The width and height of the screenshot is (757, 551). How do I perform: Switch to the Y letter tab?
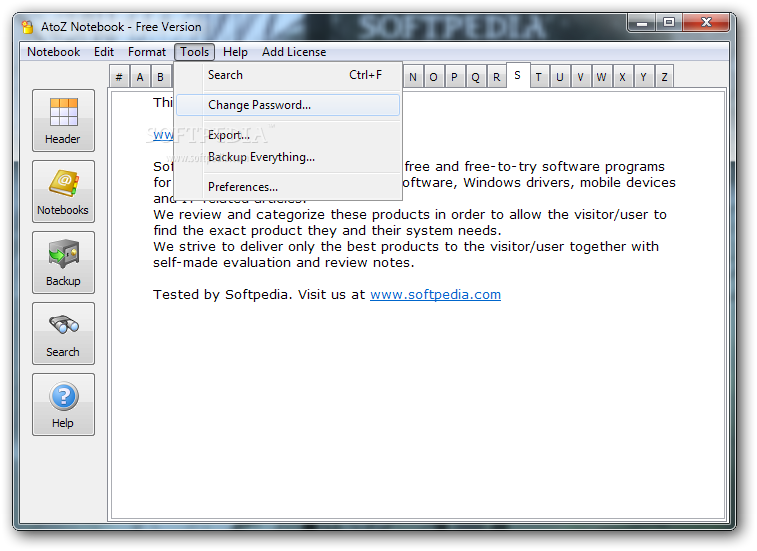644,77
